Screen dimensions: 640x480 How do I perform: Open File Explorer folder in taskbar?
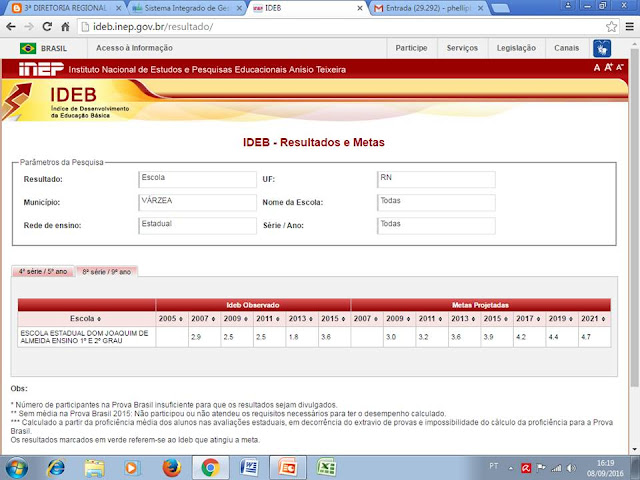pos(94,468)
